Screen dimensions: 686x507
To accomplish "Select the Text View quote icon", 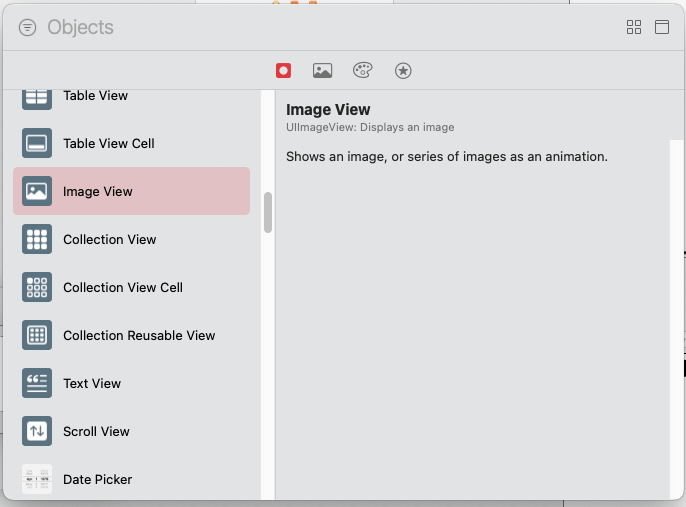I will click(37, 383).
